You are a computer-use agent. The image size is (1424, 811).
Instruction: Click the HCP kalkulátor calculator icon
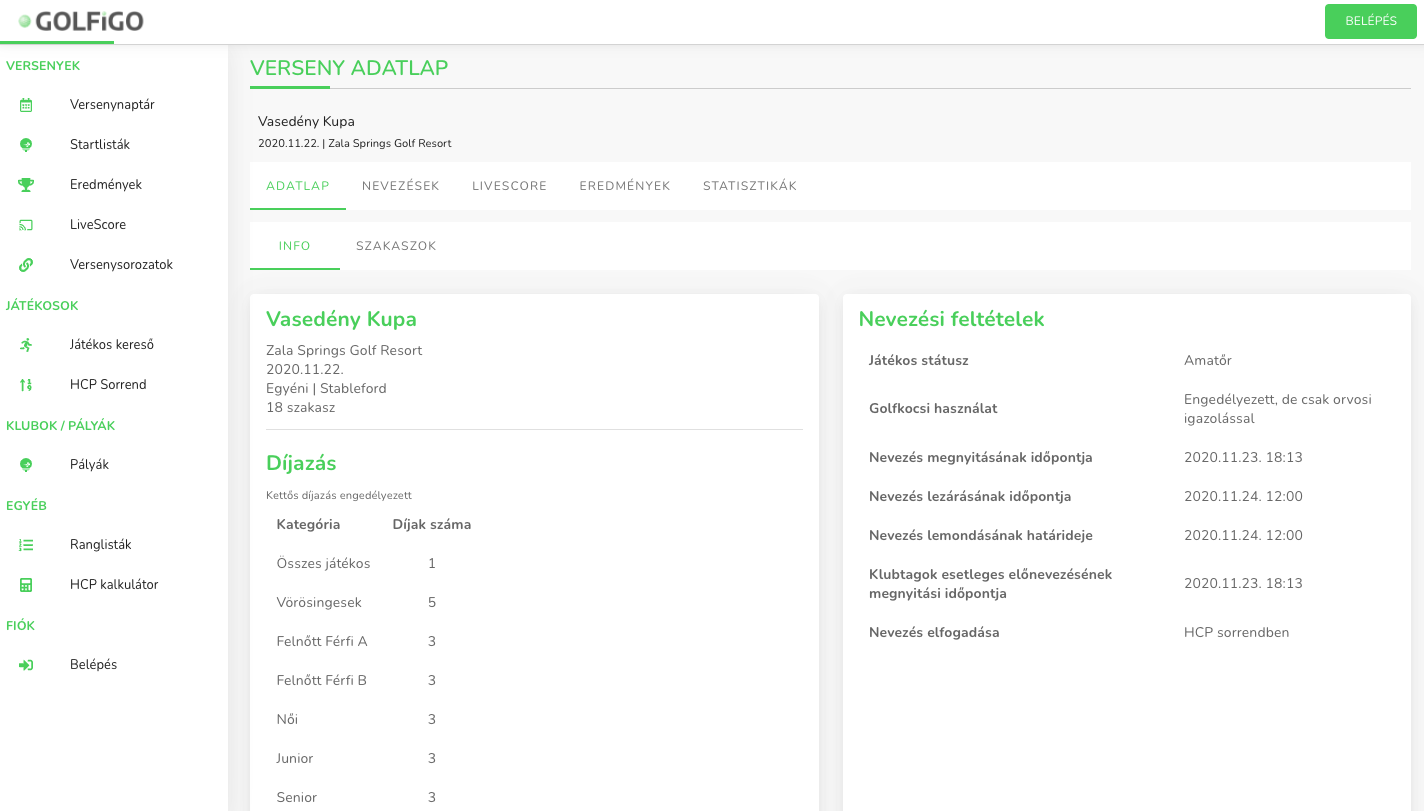click(x=26, y=585)
